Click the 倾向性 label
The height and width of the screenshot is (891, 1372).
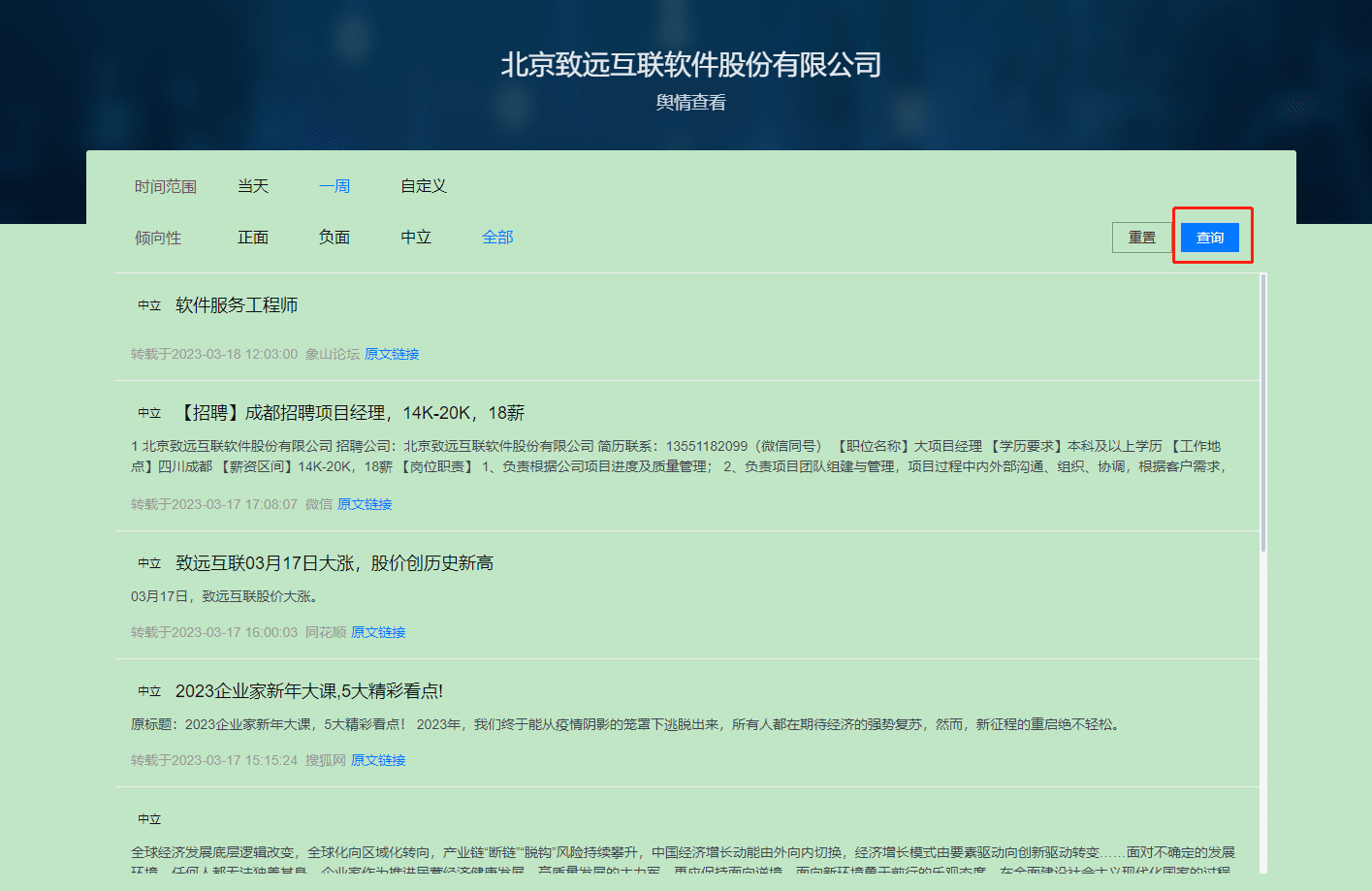tap(158, 238)
